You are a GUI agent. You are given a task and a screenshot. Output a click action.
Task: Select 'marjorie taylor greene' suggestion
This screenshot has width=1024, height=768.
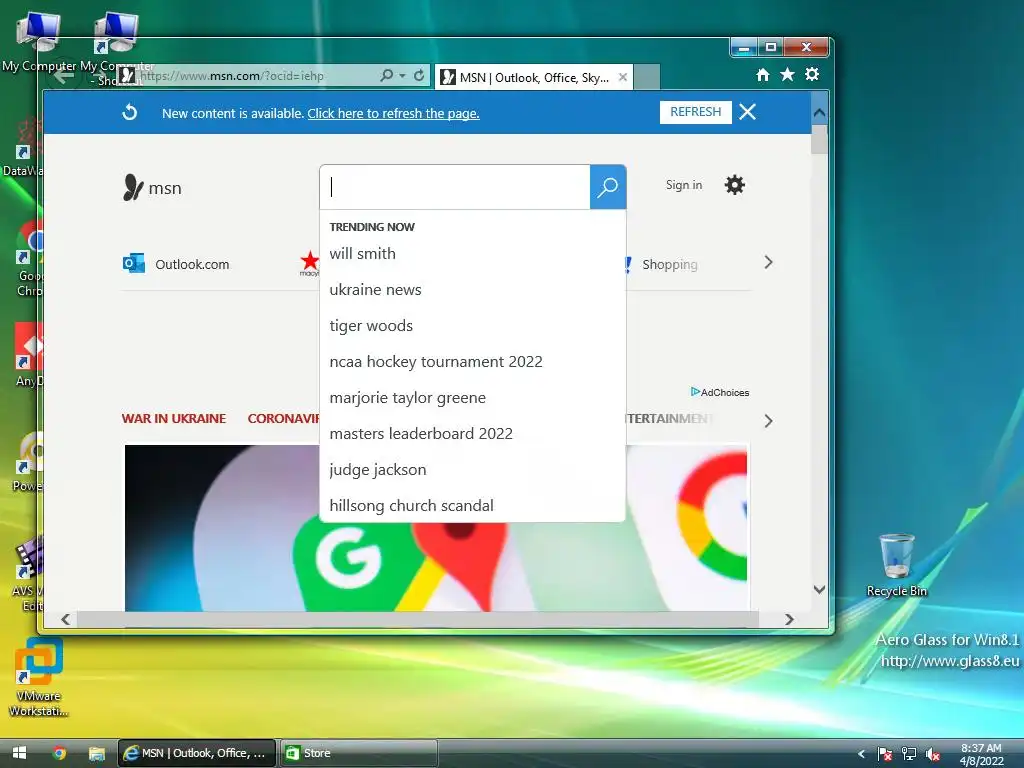point(472,397)
